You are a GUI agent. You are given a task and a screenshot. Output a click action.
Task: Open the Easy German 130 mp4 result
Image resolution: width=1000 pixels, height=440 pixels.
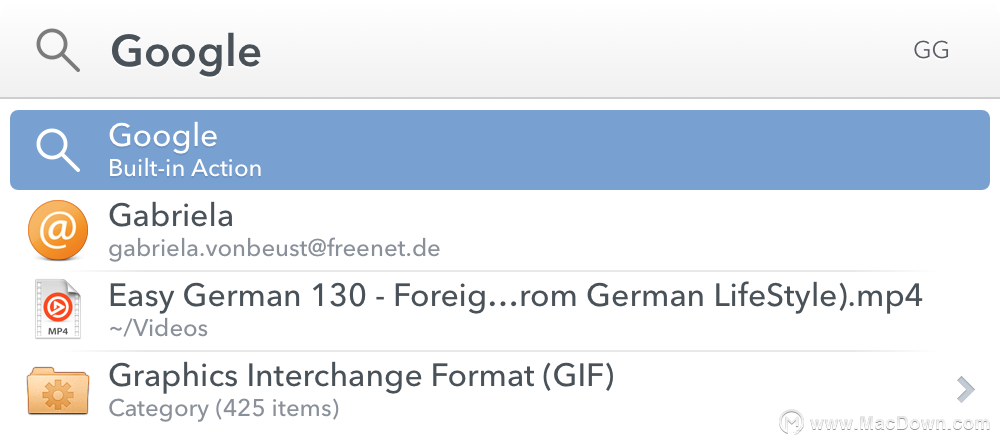tap(500, 310)
